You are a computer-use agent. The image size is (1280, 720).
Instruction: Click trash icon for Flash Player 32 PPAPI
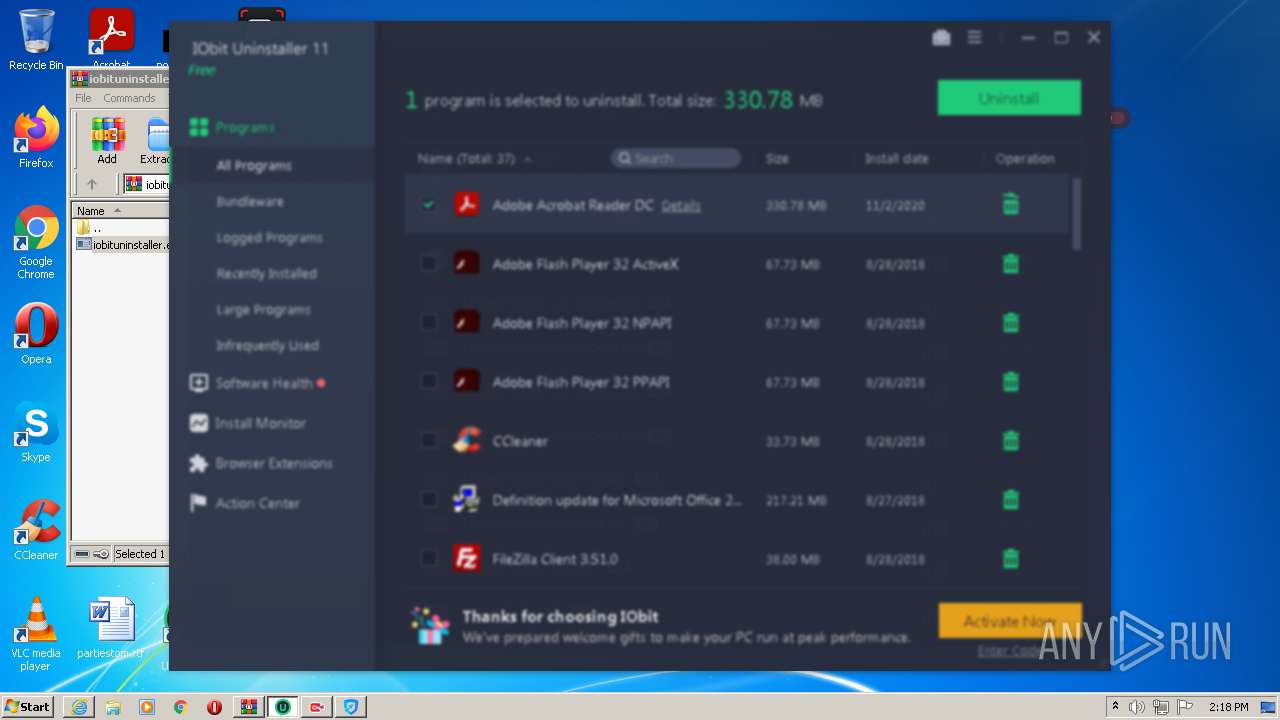click(x=1010, y=382)
